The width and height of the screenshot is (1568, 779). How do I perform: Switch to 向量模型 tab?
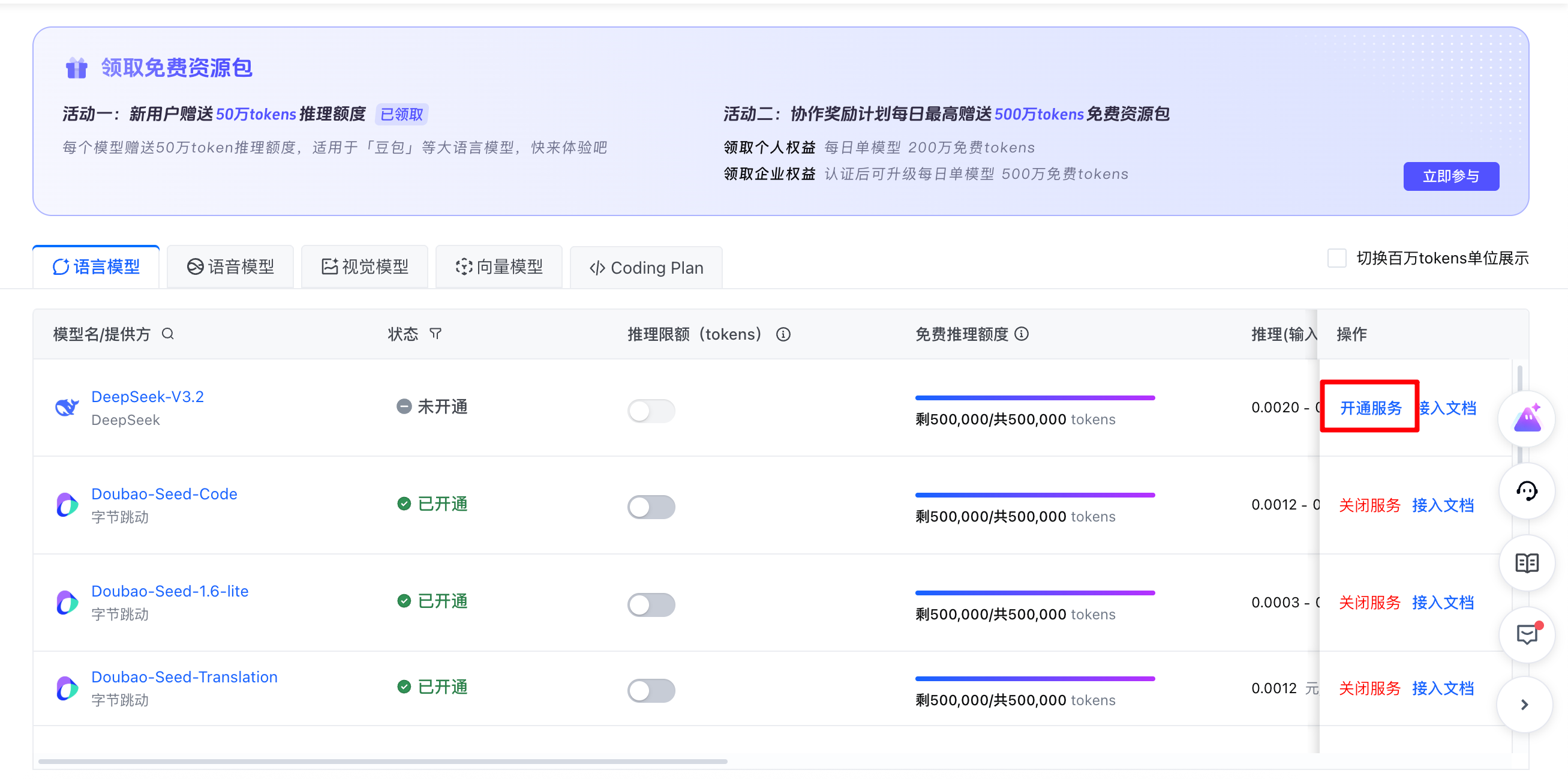click(499, 267)
